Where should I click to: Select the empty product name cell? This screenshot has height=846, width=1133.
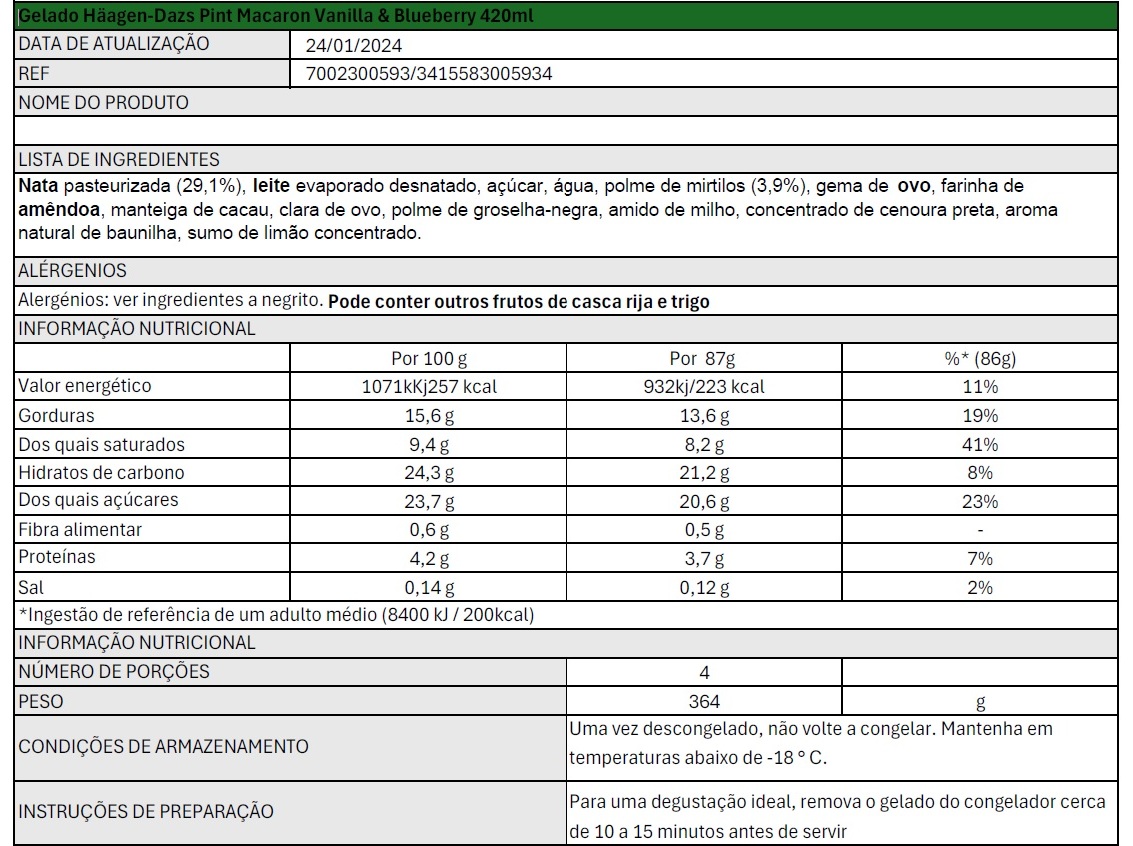[x=566, y=131]
